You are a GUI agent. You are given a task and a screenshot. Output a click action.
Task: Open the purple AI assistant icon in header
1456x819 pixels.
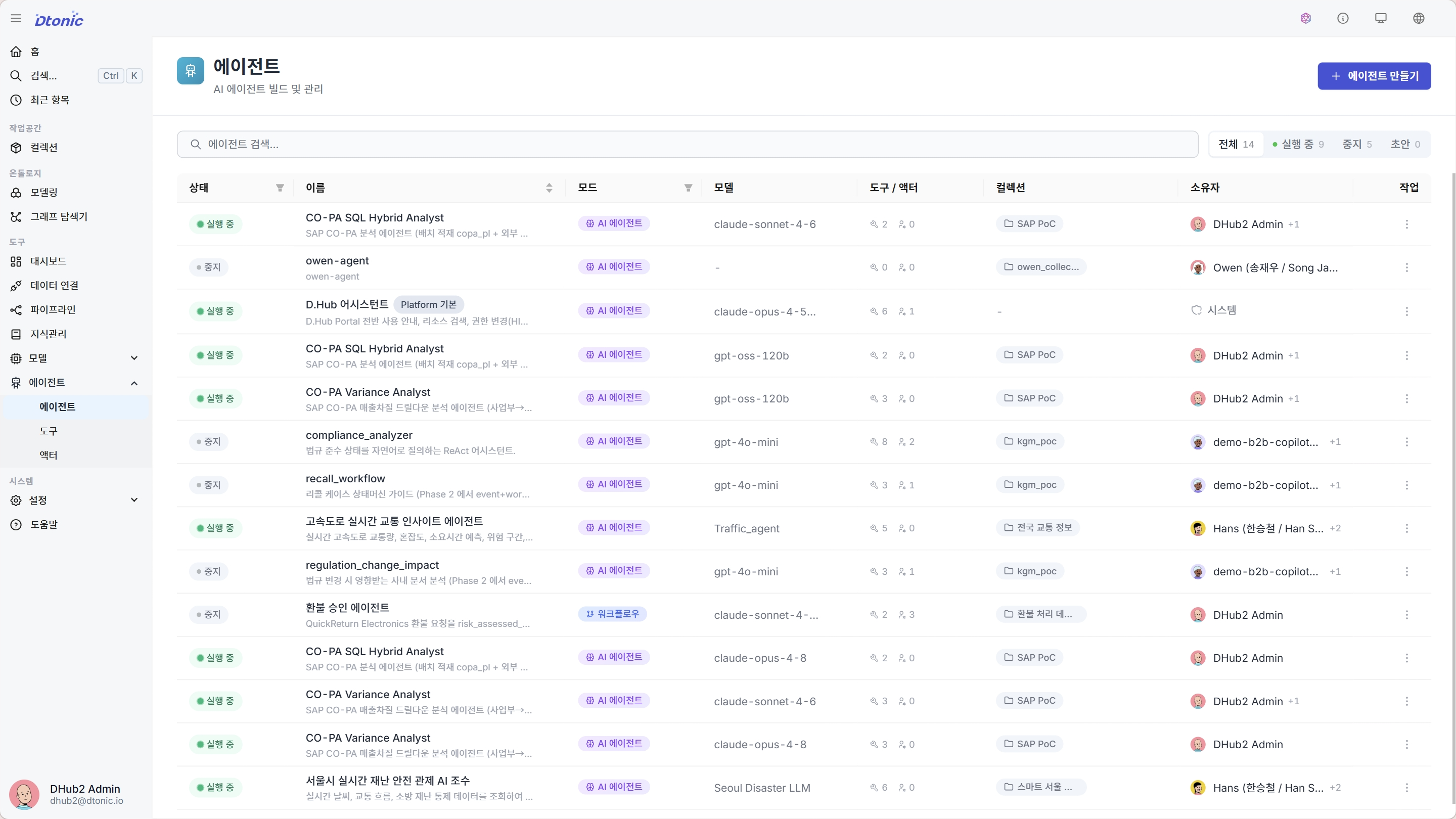tap(1305, 19)
